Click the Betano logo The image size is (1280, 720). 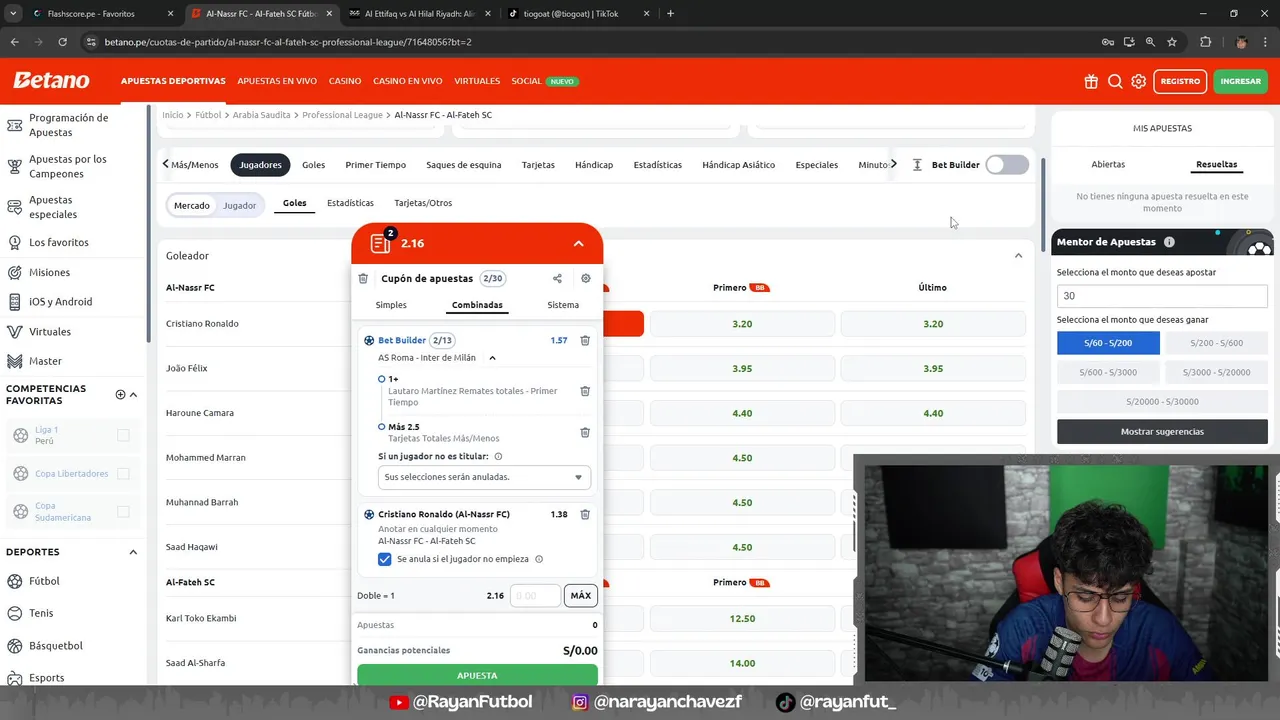pyautogui.click(x=51, y=80)
